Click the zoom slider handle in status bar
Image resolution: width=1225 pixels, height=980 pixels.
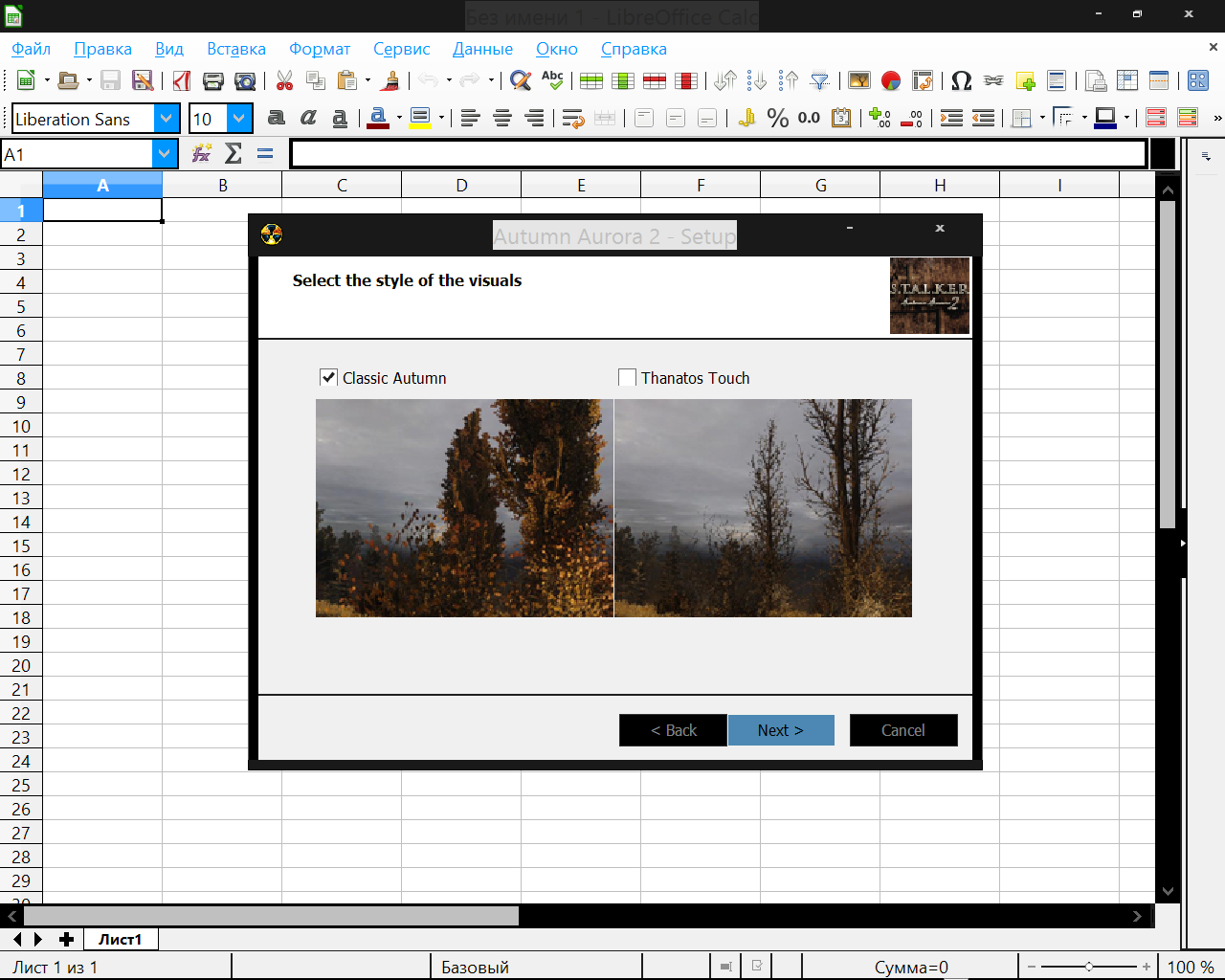(x=1089, y=967)
